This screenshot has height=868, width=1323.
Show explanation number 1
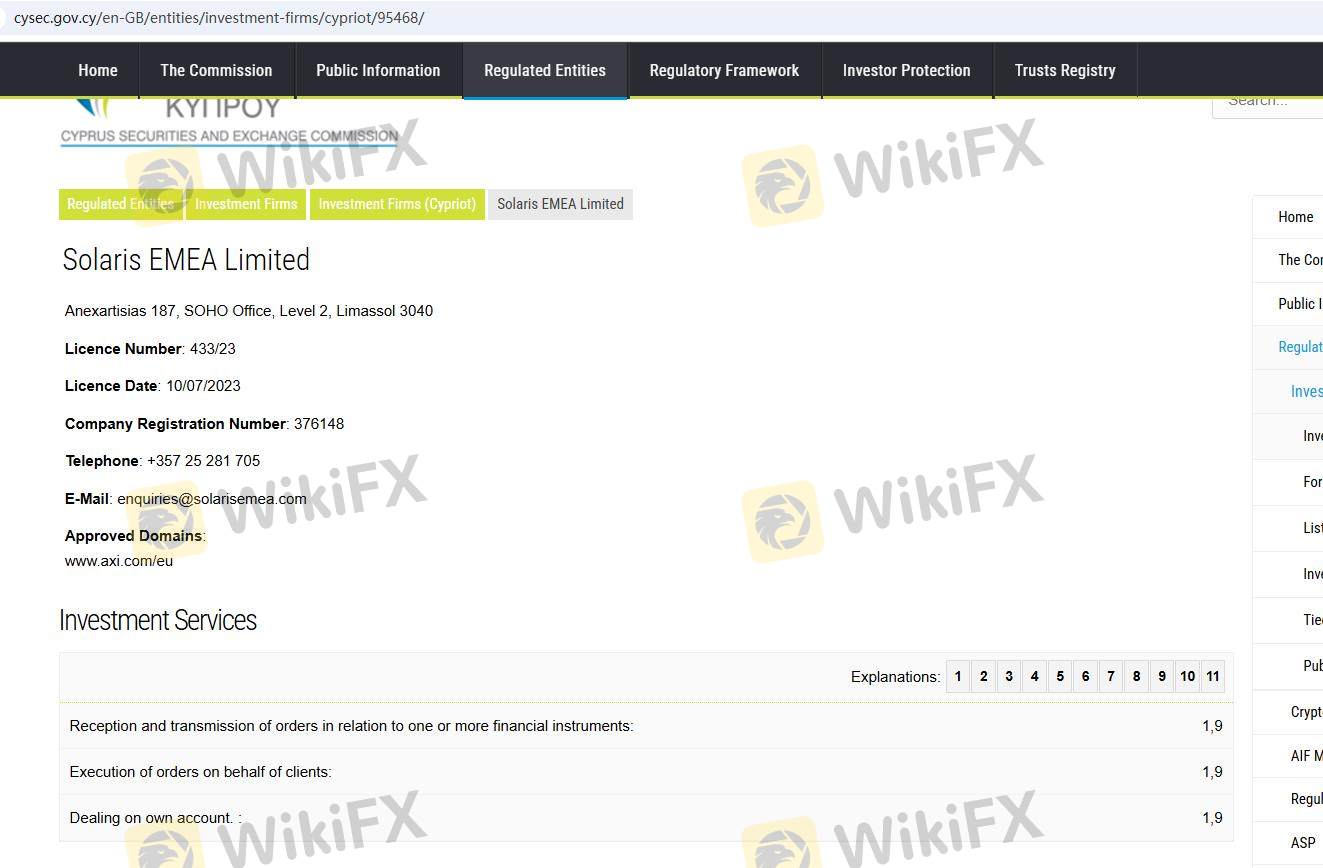(958, 677)
